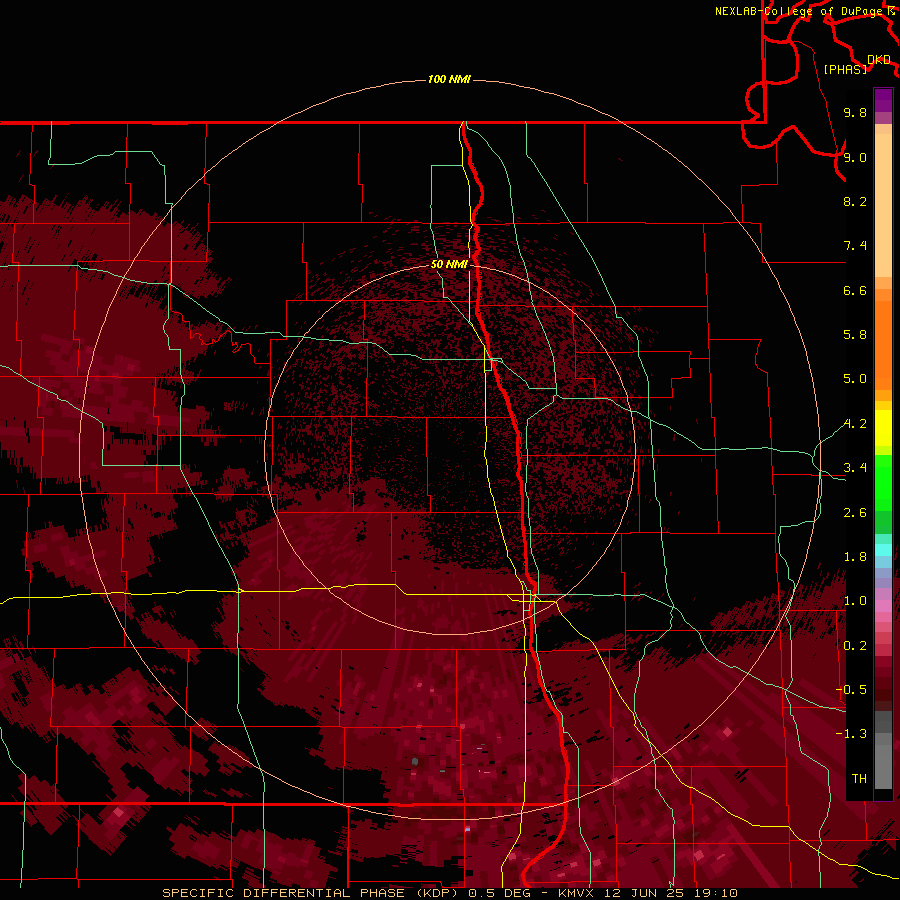
Task: Click the 4.2 value on the scale
Action: tap(855, 424)
